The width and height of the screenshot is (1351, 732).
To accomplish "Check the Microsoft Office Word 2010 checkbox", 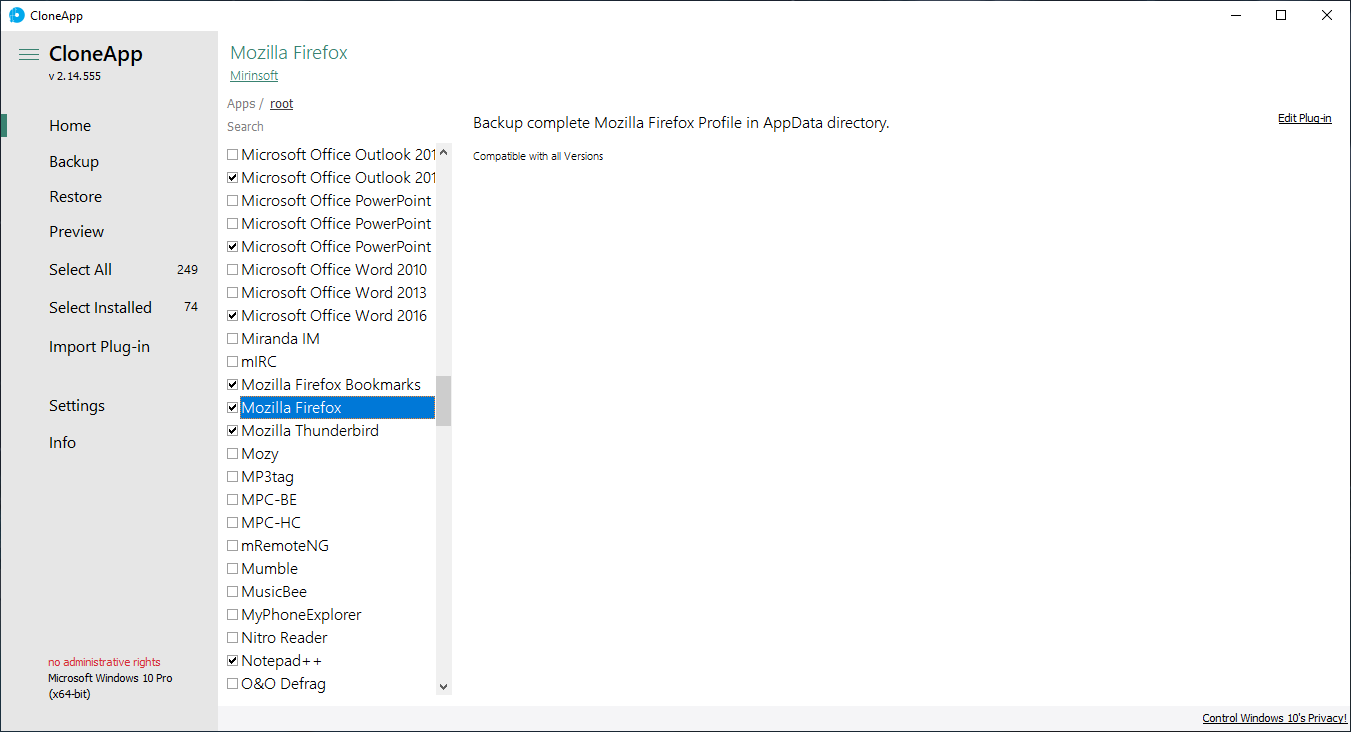I will click(233, 270).
